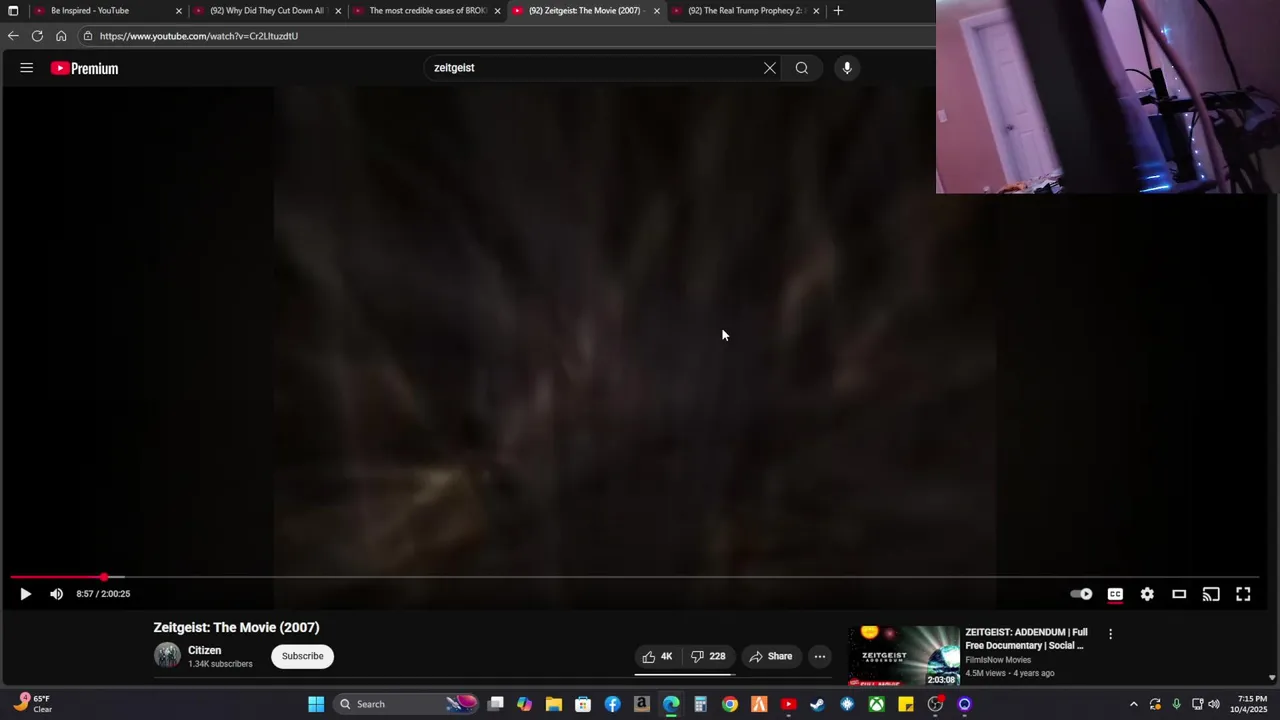Launch Steam from the taskbar
Screen dimensions: 1280x720
click(x=817, y=704)
